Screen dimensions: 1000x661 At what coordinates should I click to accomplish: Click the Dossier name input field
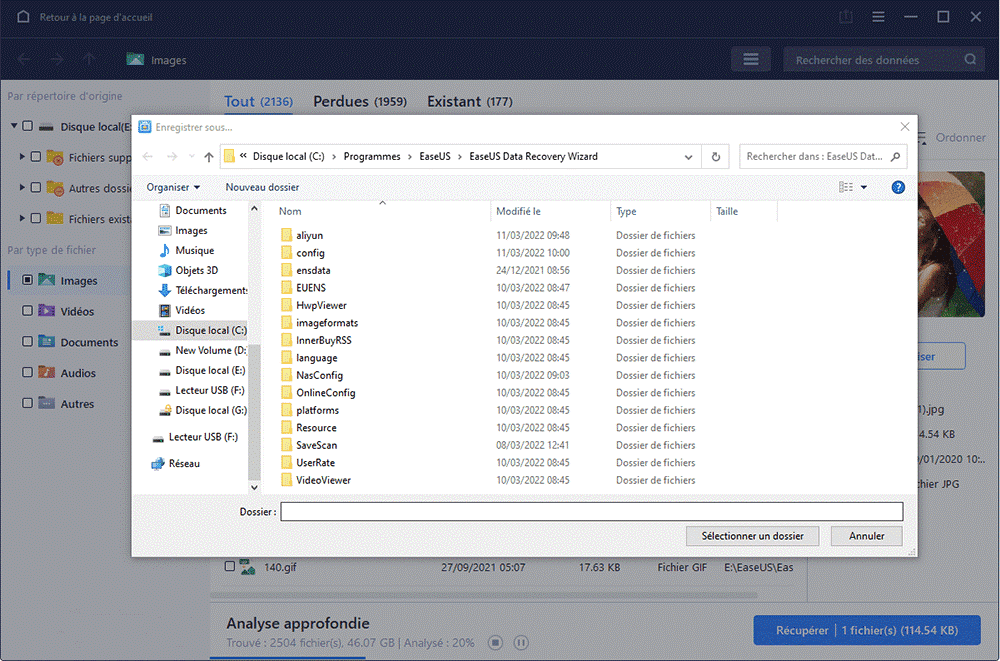(x=592, y=511)
